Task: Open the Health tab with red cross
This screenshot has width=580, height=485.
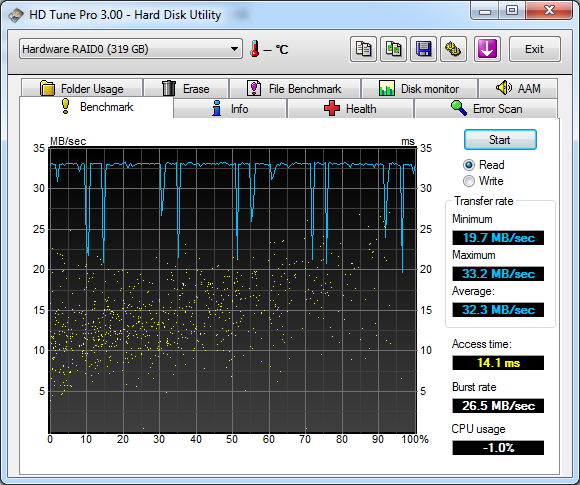Action: [x=350, y=109]
